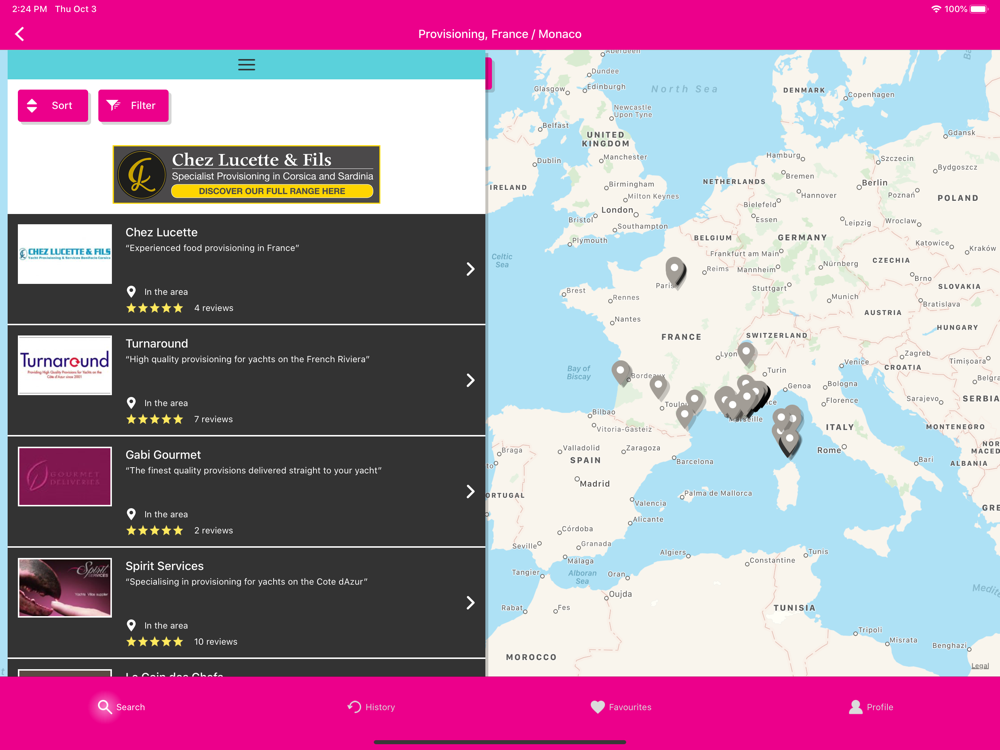Expand Turnaround listing chevron
The width and height of the screenshot is (1000, 750).
470,380
